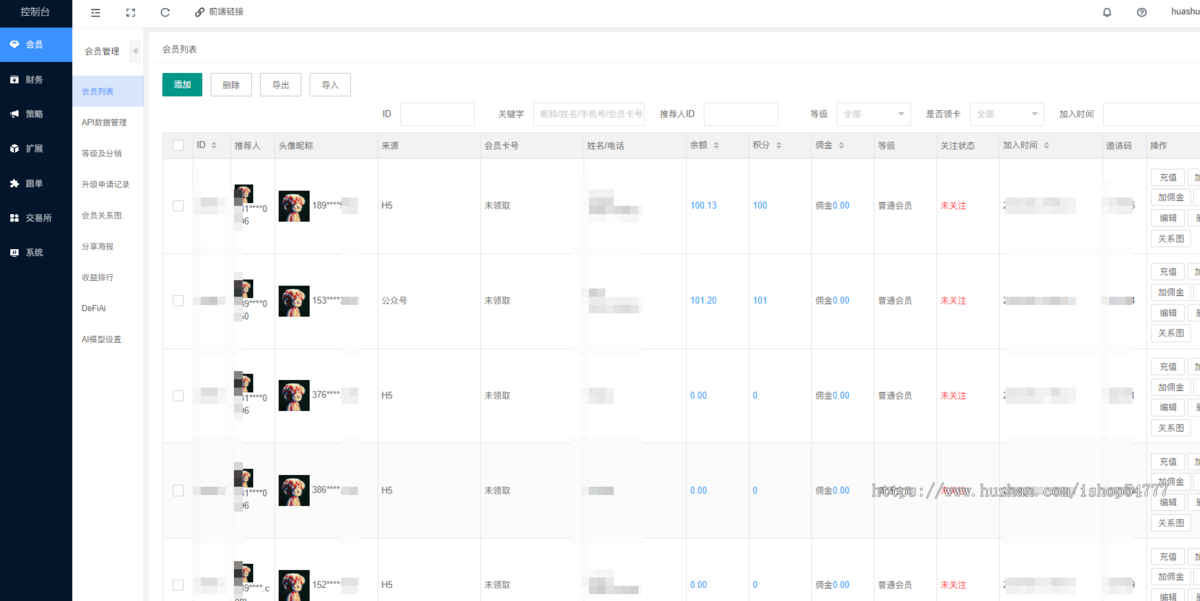
Task: Sort table by 余额 column arrows
Action: [717, 145]
